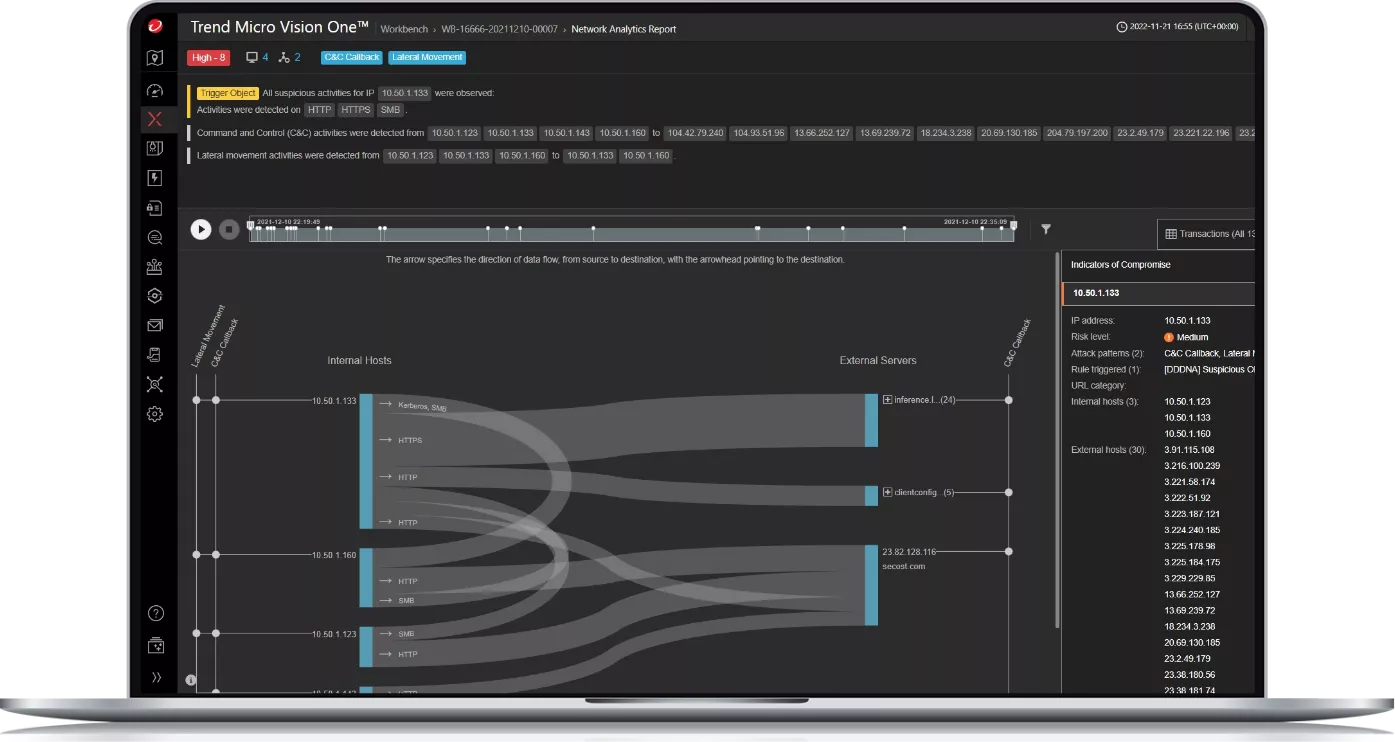Click the High - 8 severity badge
Image resolution: width=1395 pixels, height=742 pixels.
(x=209, y=58)
